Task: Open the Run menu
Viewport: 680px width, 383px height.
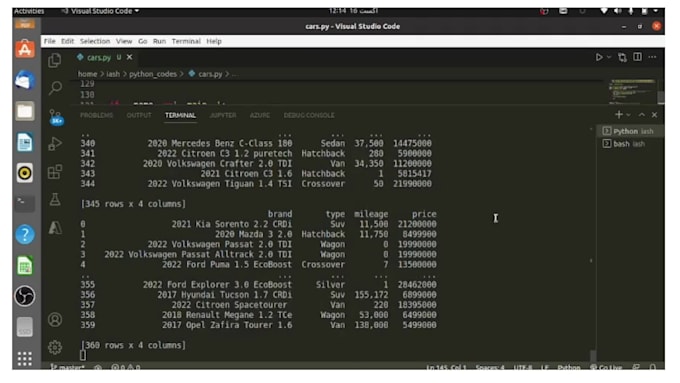Action: (x=159, y=41)
